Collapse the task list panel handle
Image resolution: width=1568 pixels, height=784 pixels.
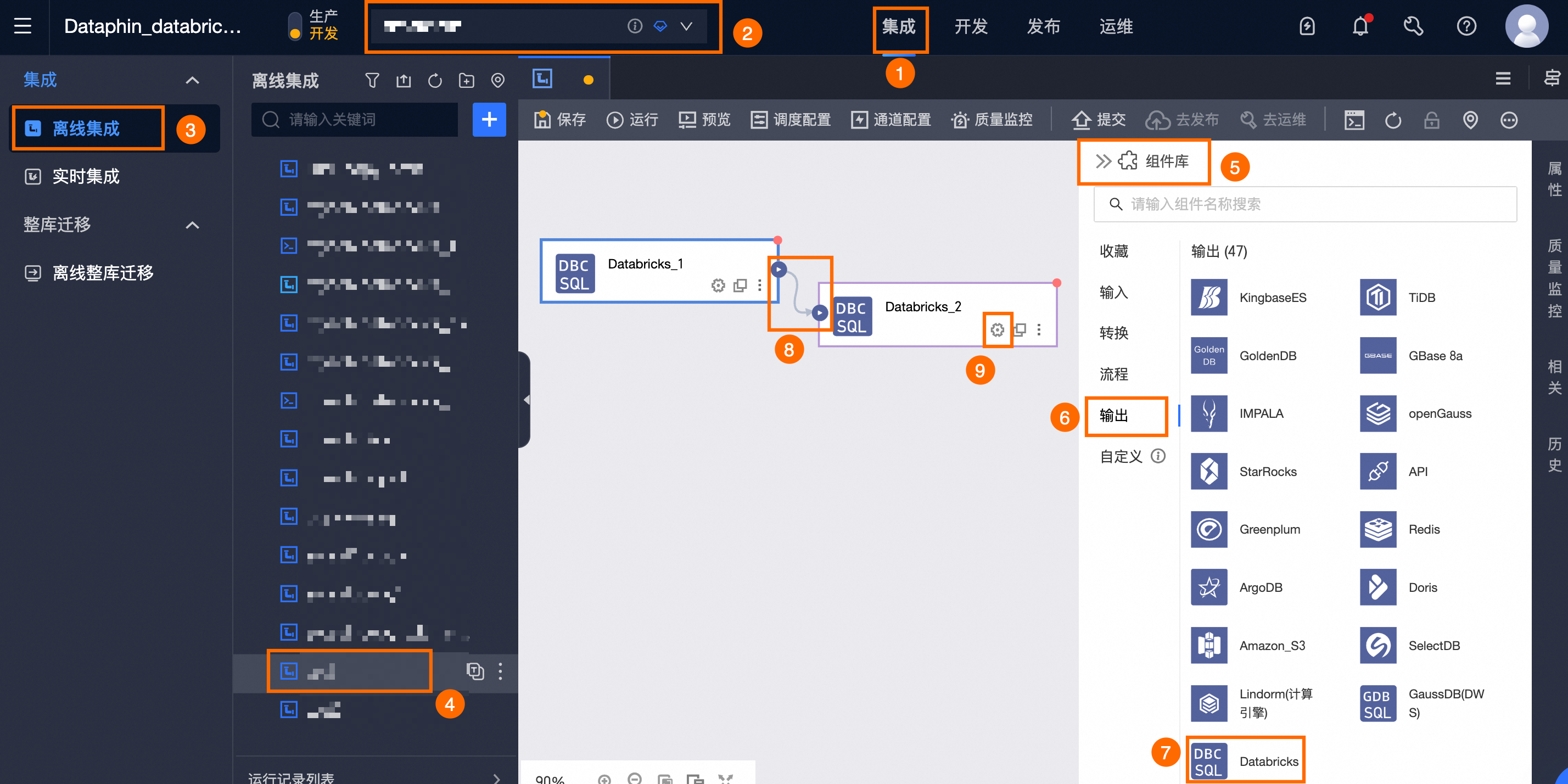coord(525,400)
